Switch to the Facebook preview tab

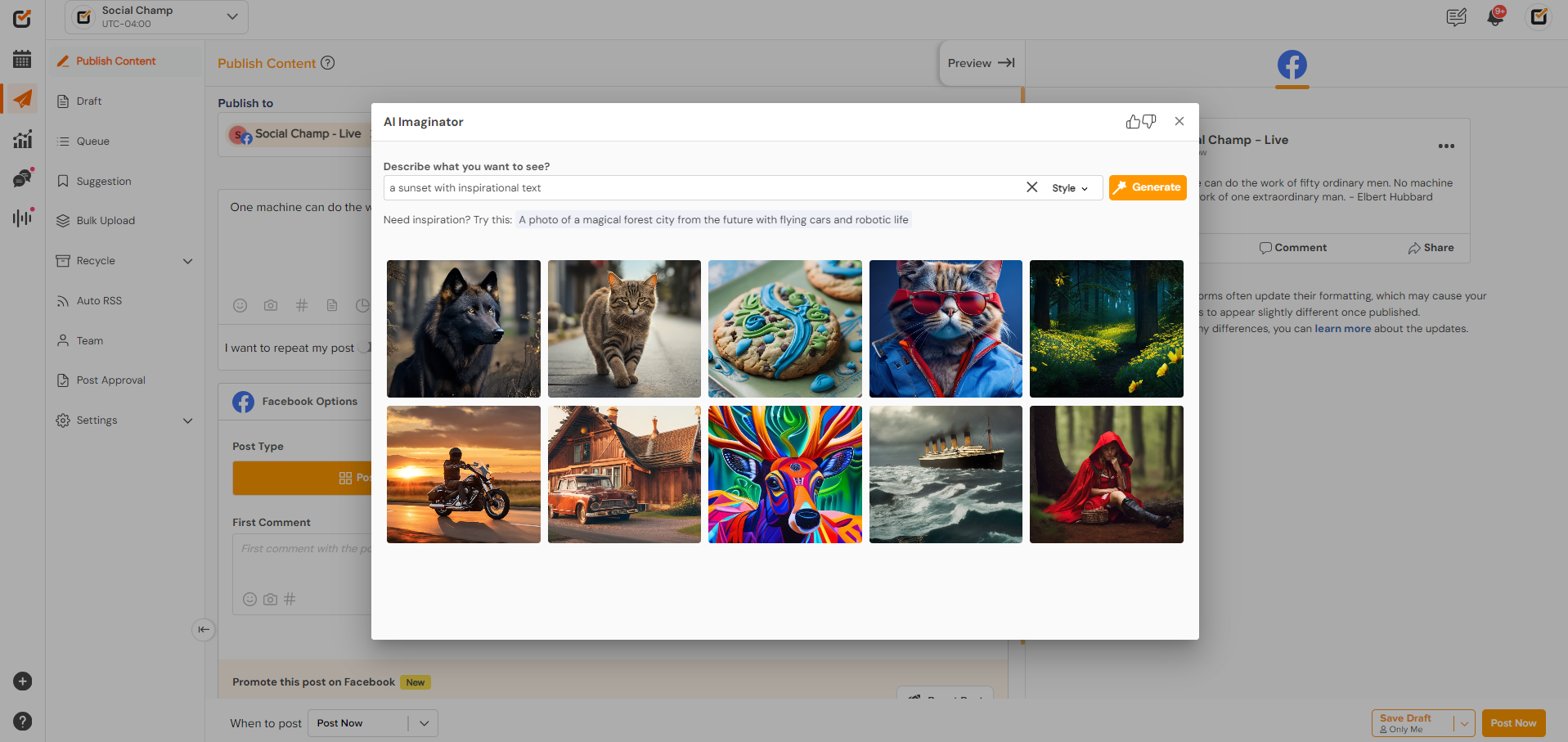click(1292, 65)
